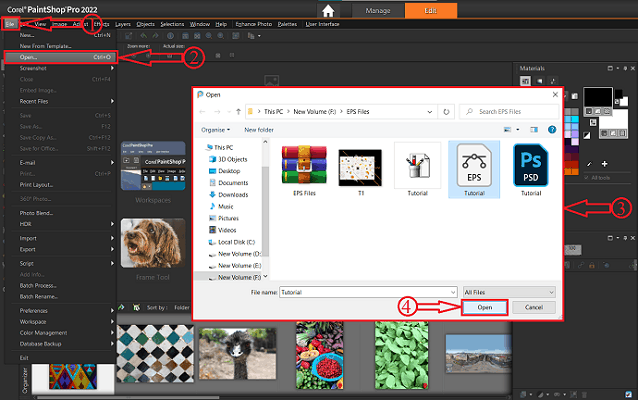Image resolution: width=638 pixels, height=400 pixels.
Task: Click the Search EPS Files field
Action: (508, 111)
